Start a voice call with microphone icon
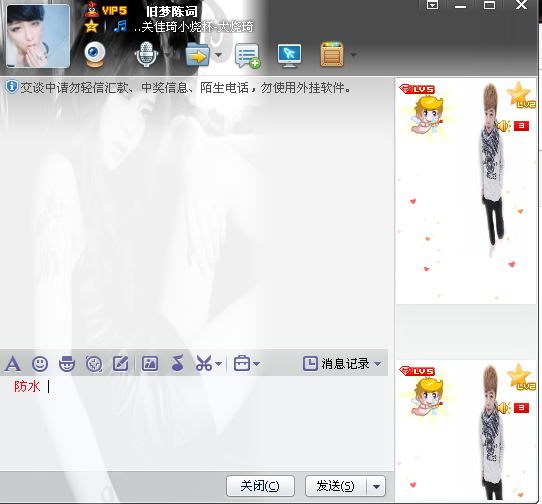Image resolution: width=542 pixels, height=504 pixels. point(147,55)
